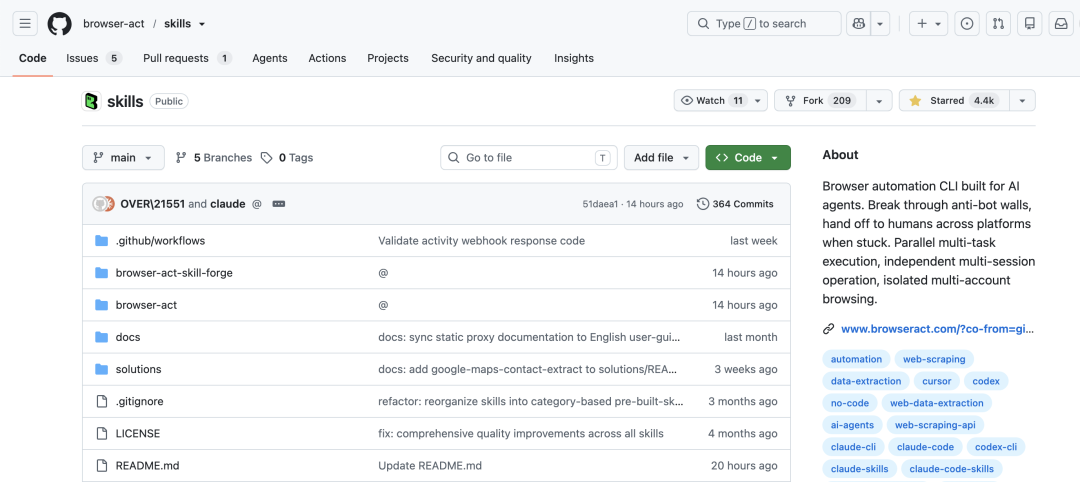Screen dimensions: 1080x482
Task: Click the commit history clock icon
Action: click(x=703, y=204)
